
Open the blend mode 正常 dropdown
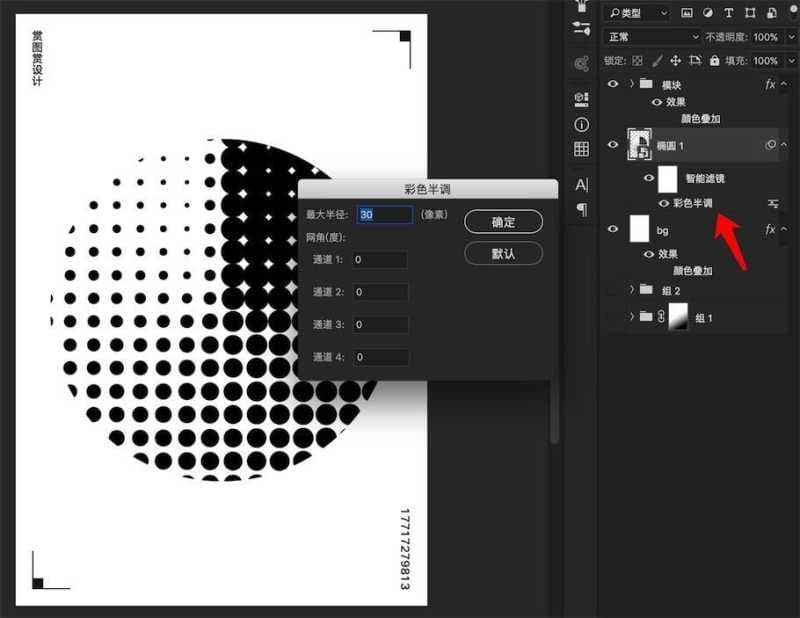click(x=652, y=37)
